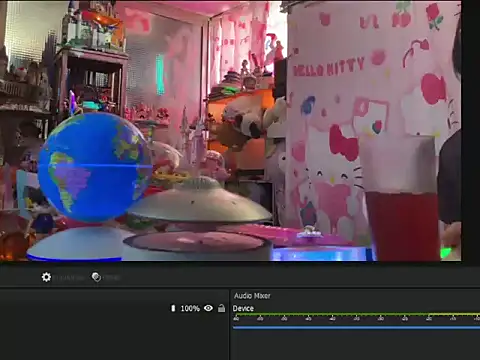
Task: Click the blue Device volume slider
Action: [356, 327]
